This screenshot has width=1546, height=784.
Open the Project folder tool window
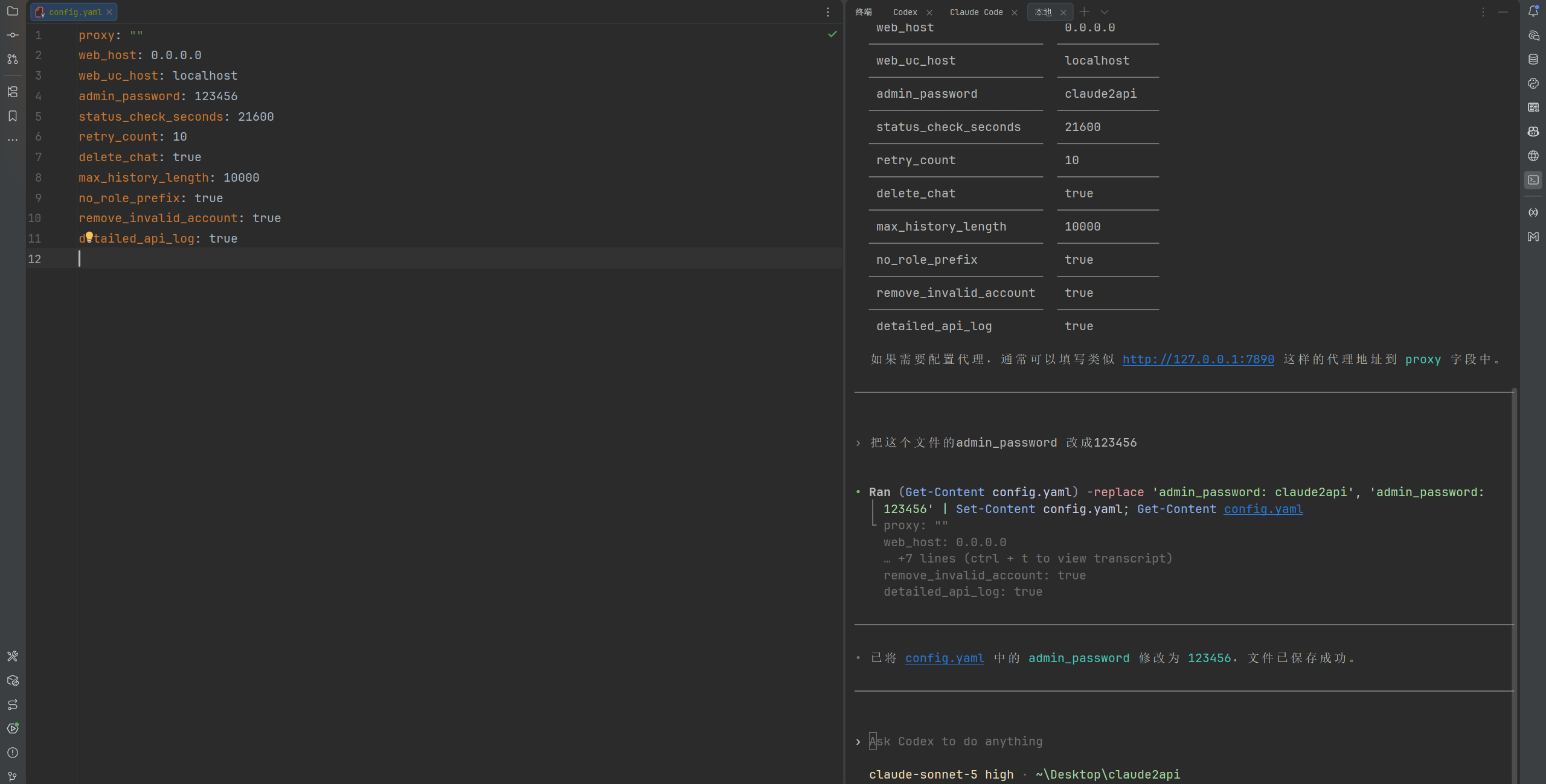[13, 11]
